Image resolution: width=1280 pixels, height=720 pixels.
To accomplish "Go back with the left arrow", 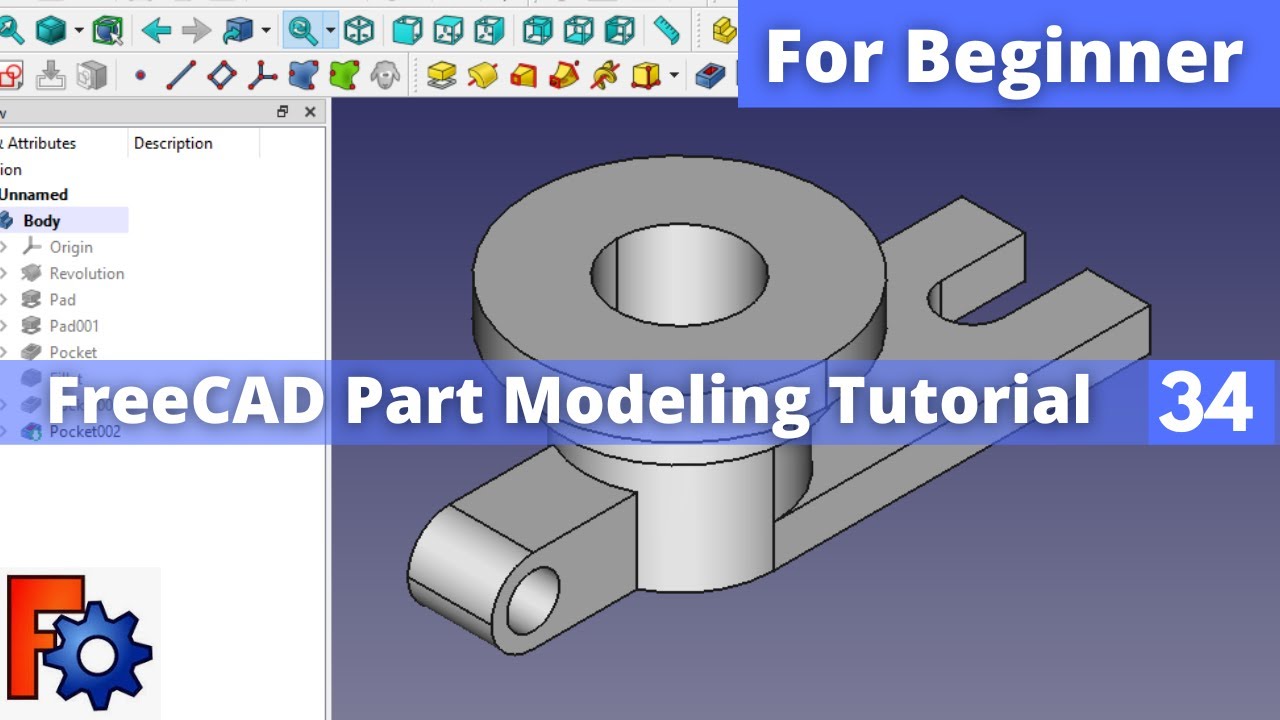I will coord(156,31).
